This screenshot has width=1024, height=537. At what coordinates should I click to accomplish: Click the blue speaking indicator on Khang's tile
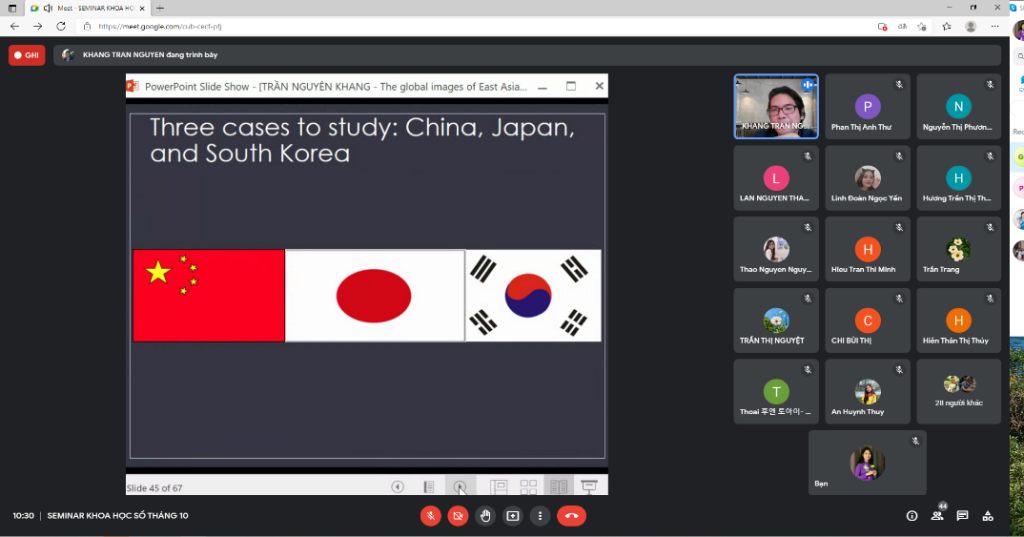pyautogui.click(x=808, y=84)
